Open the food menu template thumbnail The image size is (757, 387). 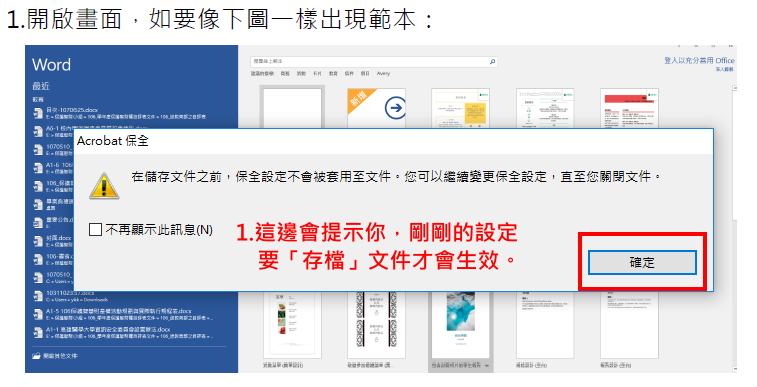292,324
